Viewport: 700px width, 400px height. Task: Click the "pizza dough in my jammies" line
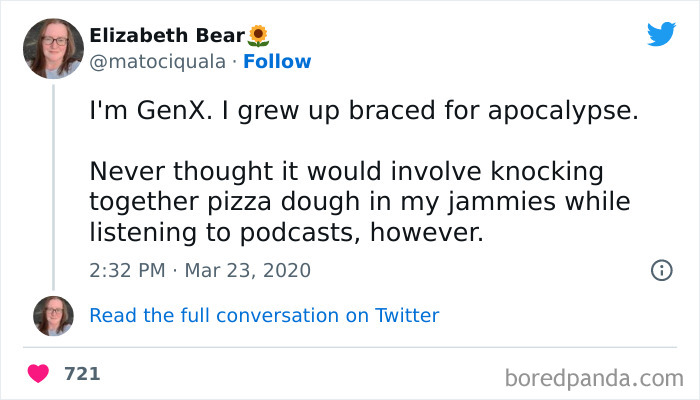[360, 203]
